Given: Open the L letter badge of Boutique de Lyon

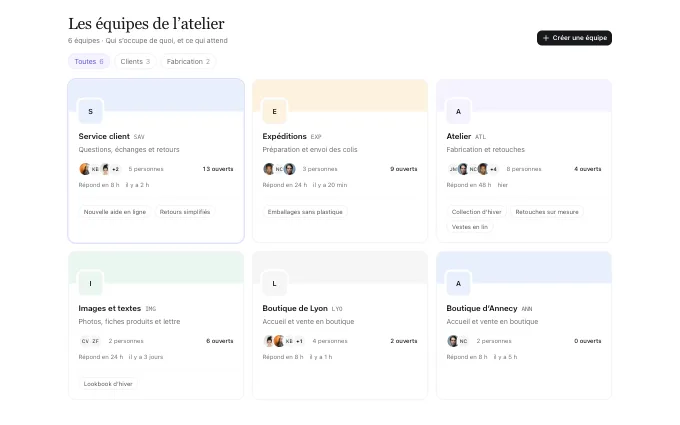Looking at the screenshot, I should pyautogui.click(x=275, y=284).
